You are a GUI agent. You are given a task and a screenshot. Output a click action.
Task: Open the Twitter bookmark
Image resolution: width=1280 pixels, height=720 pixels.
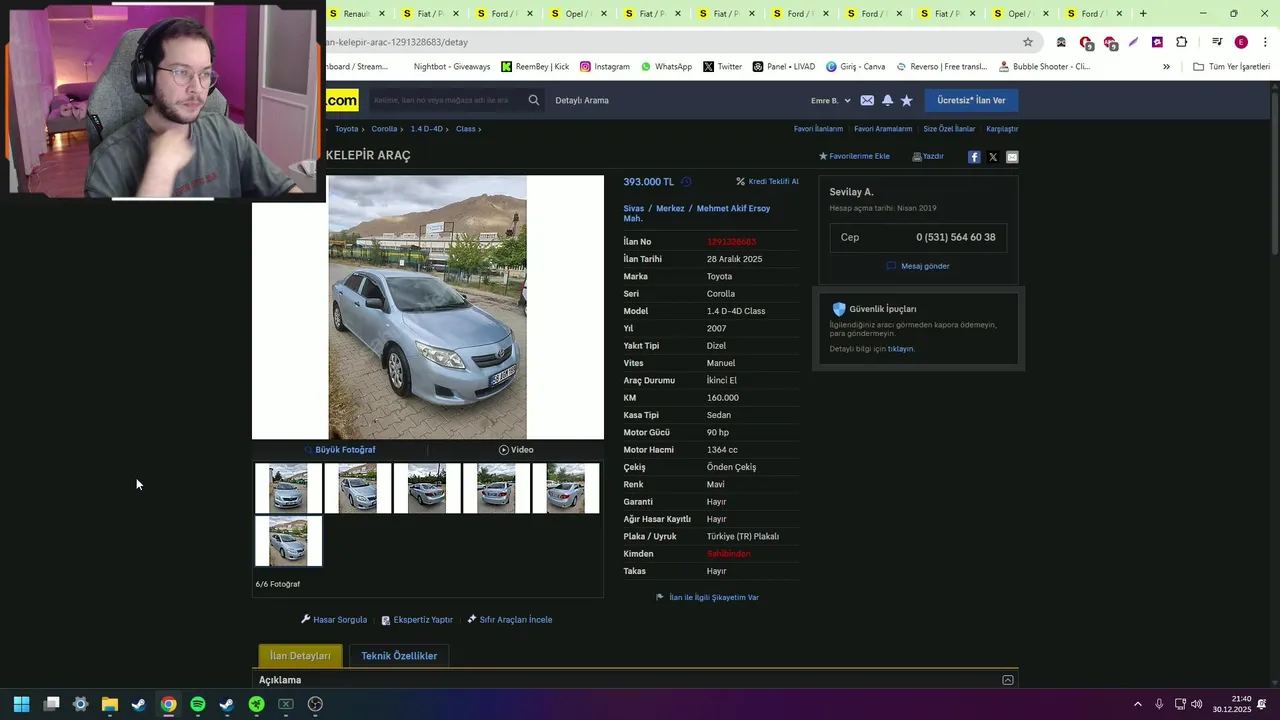click(x=722, y=67)
